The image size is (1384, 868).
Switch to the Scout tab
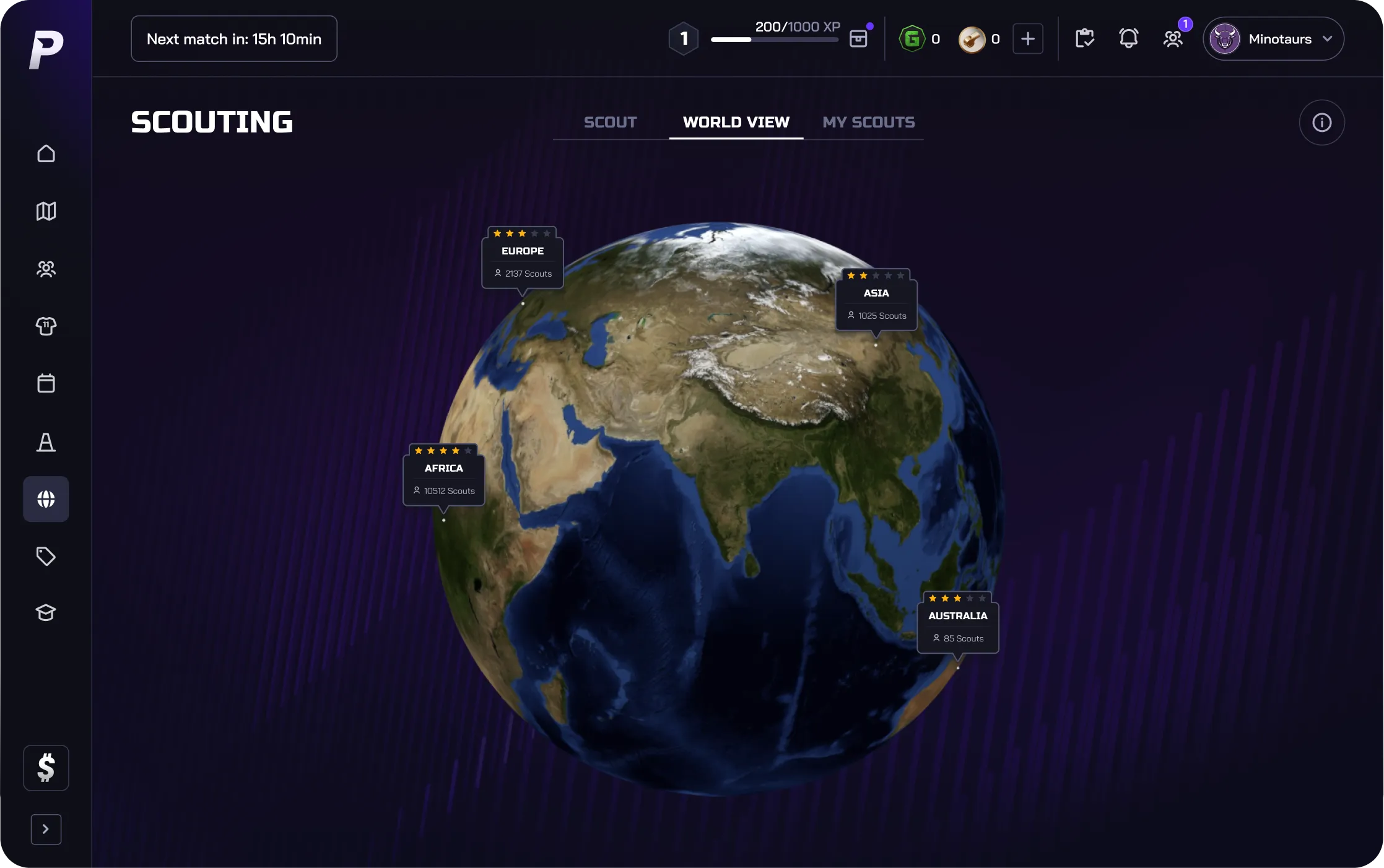coord(610,122)
